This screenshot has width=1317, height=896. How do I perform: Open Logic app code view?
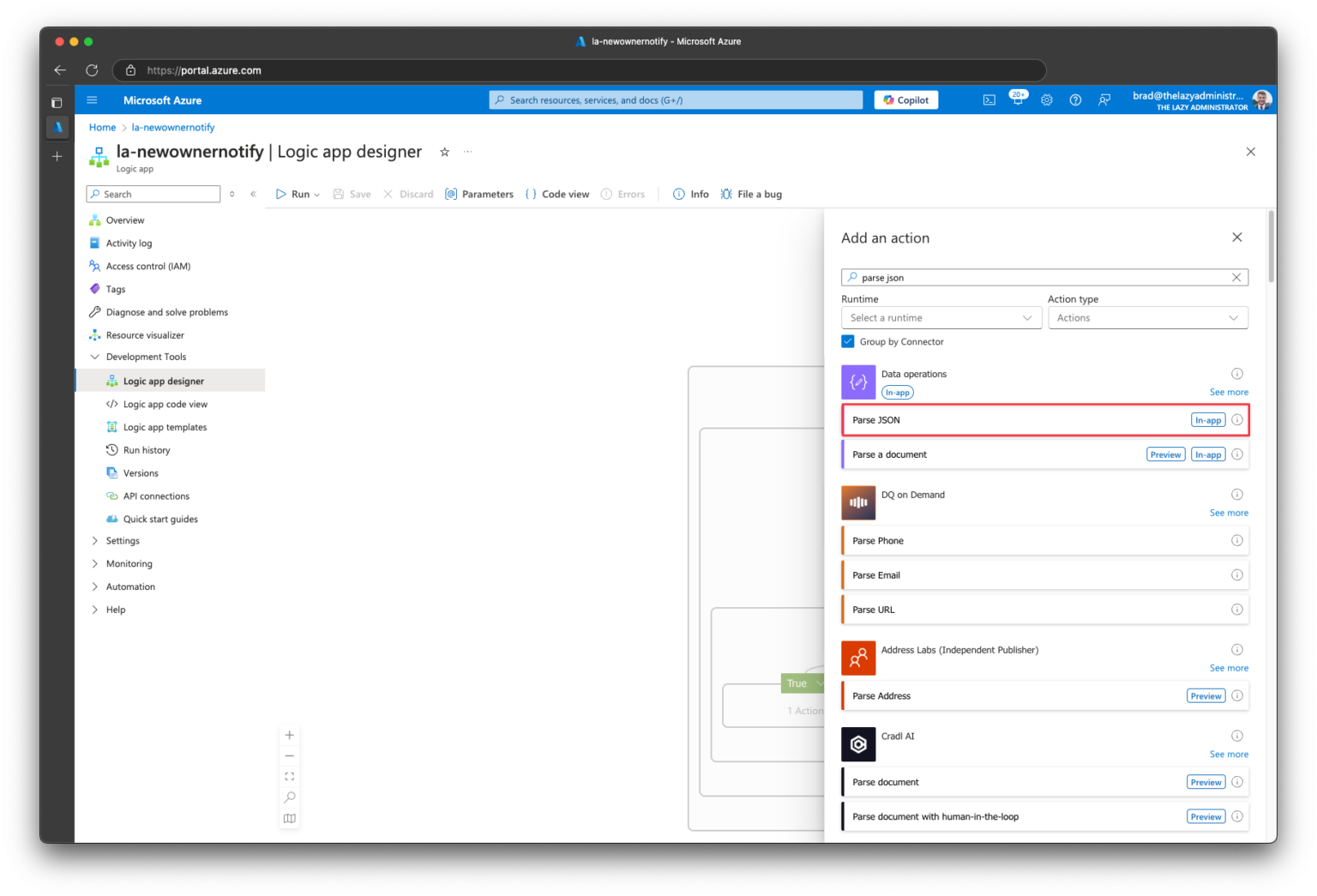coord(165,405)
